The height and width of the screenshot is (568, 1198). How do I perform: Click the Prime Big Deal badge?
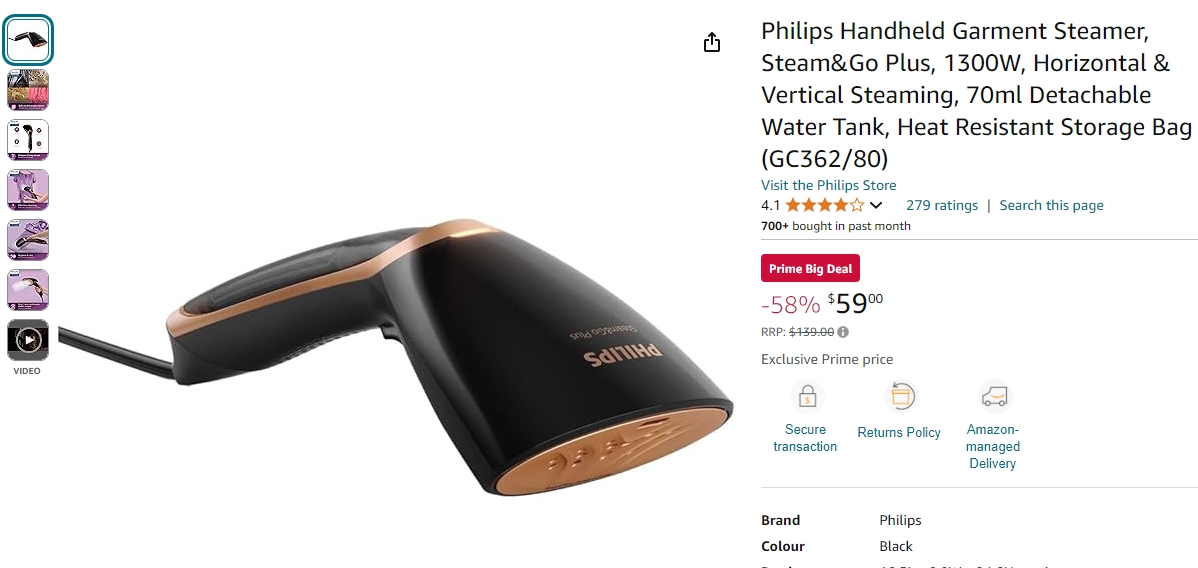pos(810,268)
